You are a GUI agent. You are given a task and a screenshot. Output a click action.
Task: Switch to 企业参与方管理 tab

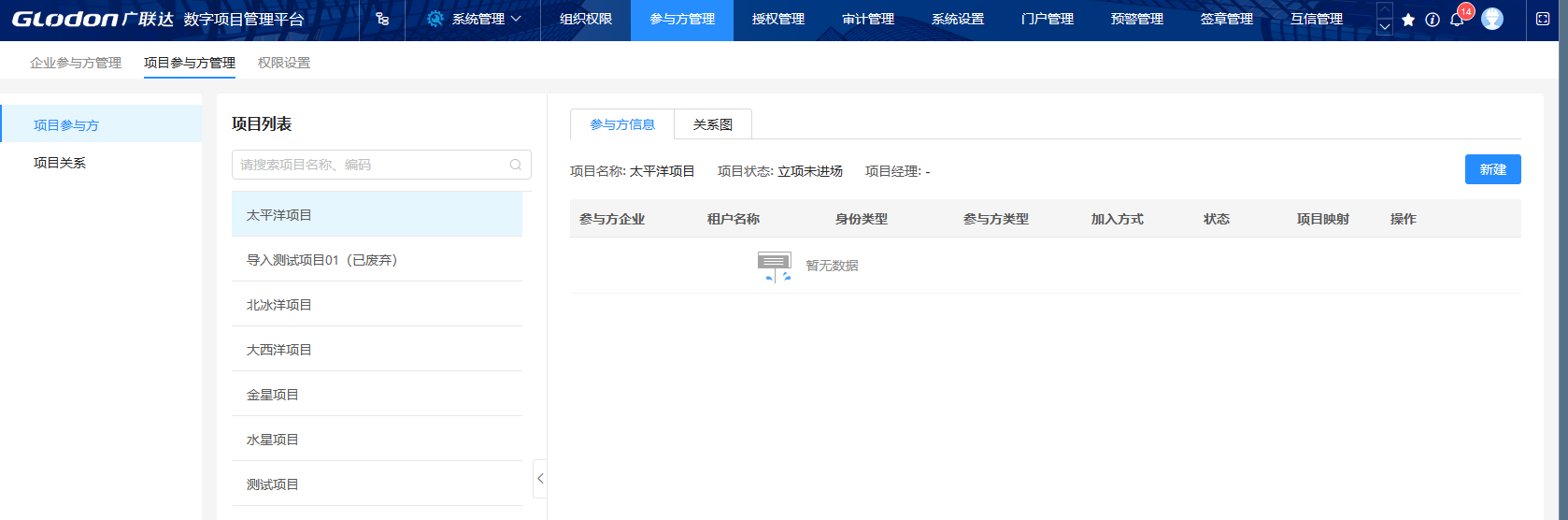tap(76, 63)
